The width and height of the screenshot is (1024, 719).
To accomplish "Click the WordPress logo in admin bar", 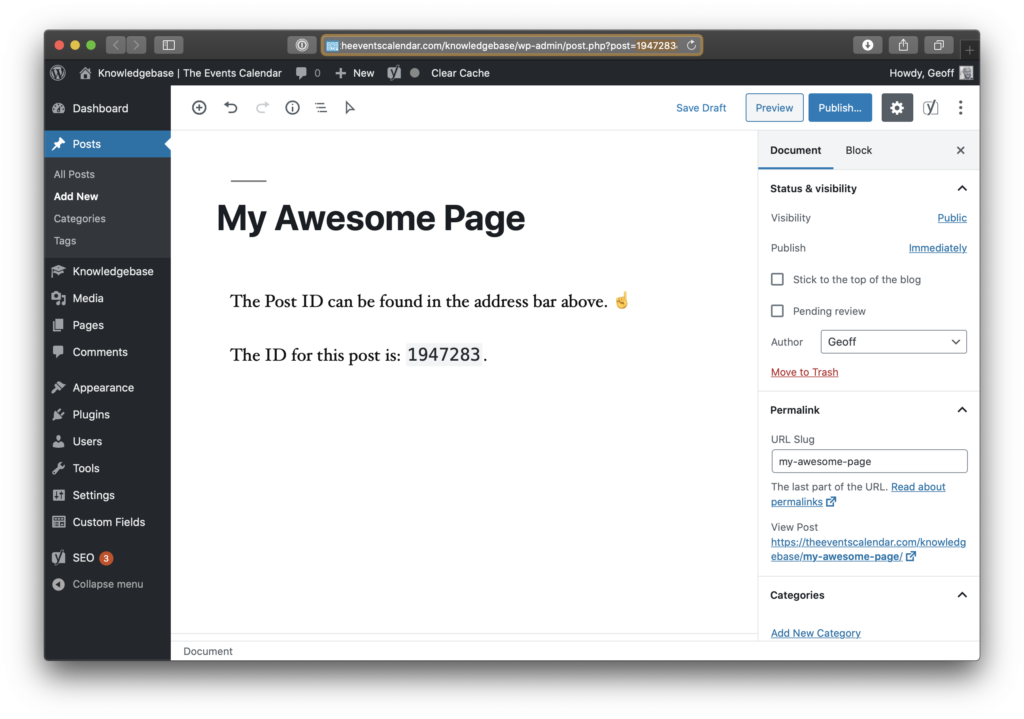I will coord(58,73).
